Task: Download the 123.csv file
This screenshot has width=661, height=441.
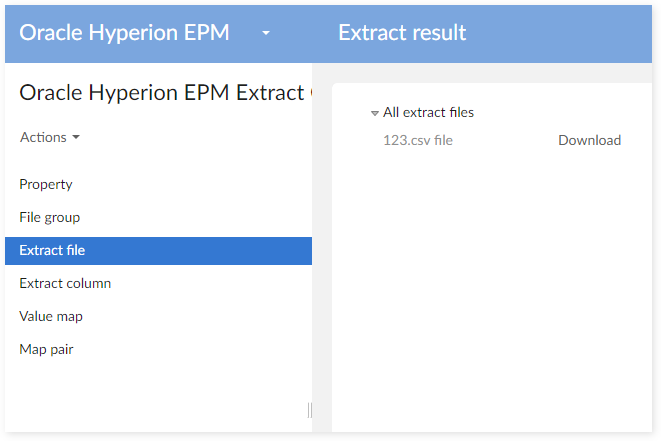Action: tap(589, 140)
